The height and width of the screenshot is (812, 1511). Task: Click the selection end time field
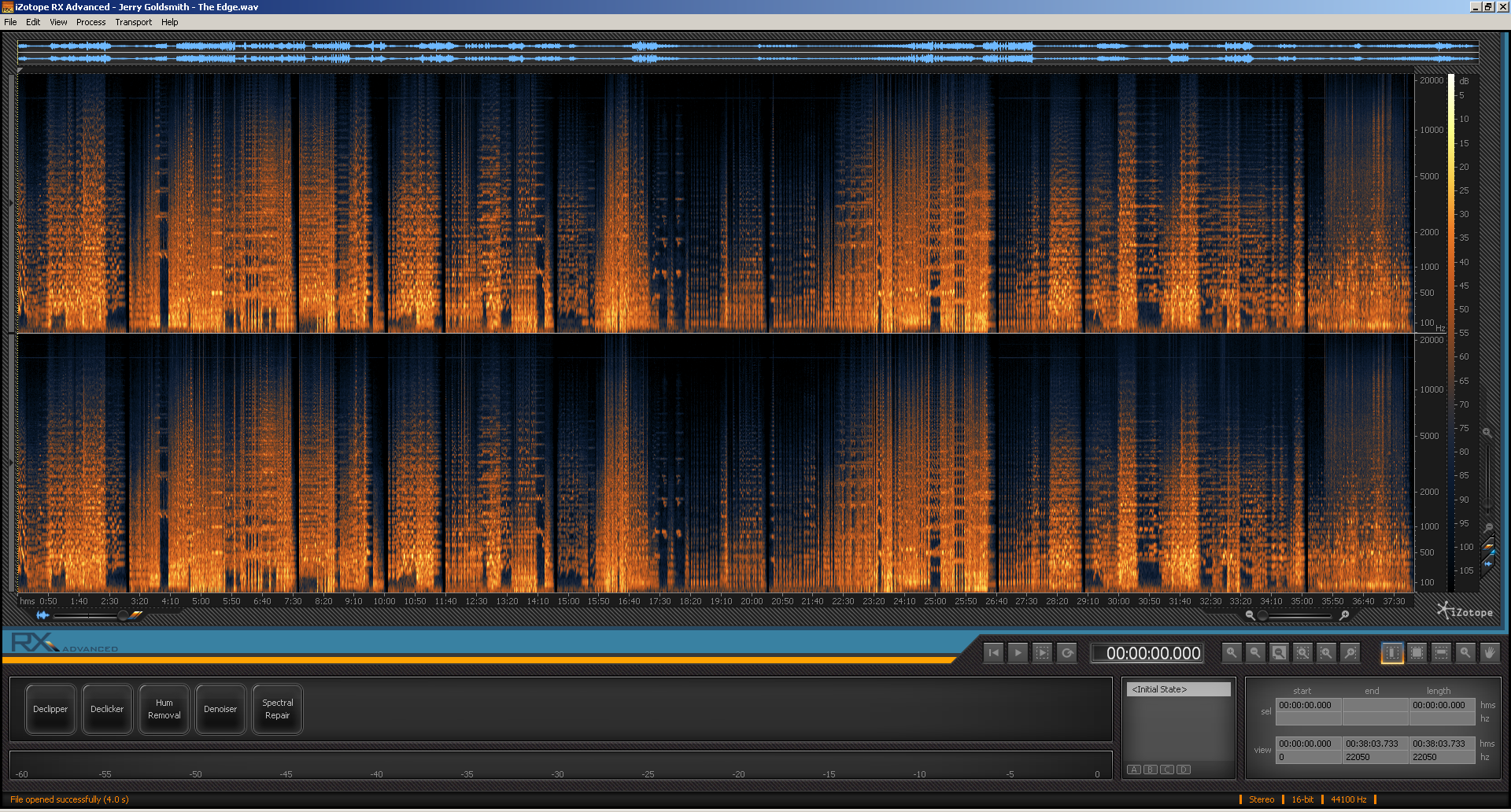(1376, 705)
